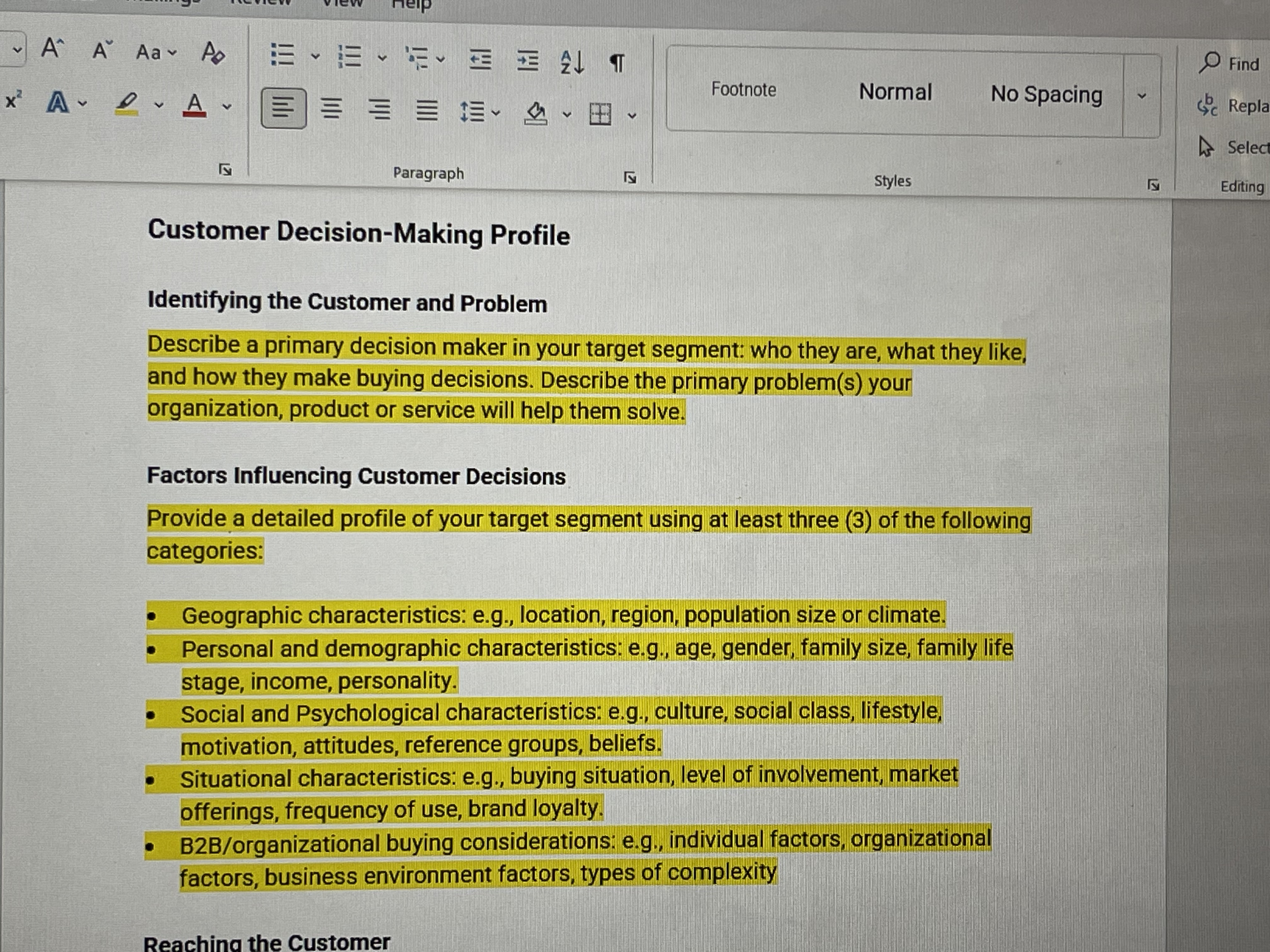Toggle Align Left paragraph alignment
Viewport: 1270px width, 952px height.
283,108
